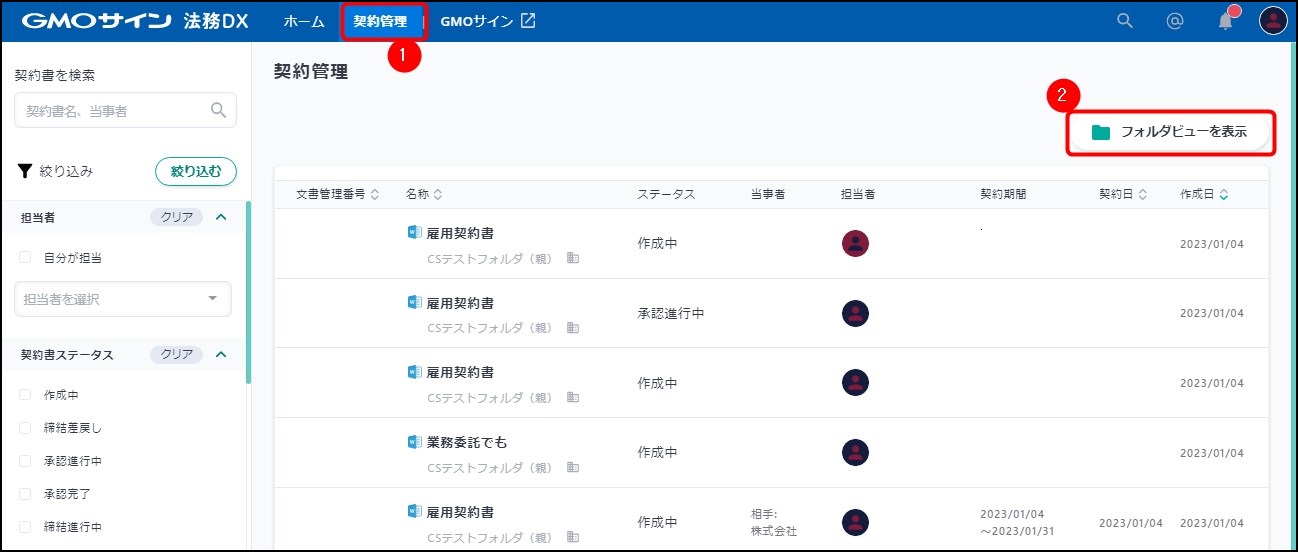Screen dimensions: 1298x552
Task: Click the 当事者 column header
Action: [767, 194]
